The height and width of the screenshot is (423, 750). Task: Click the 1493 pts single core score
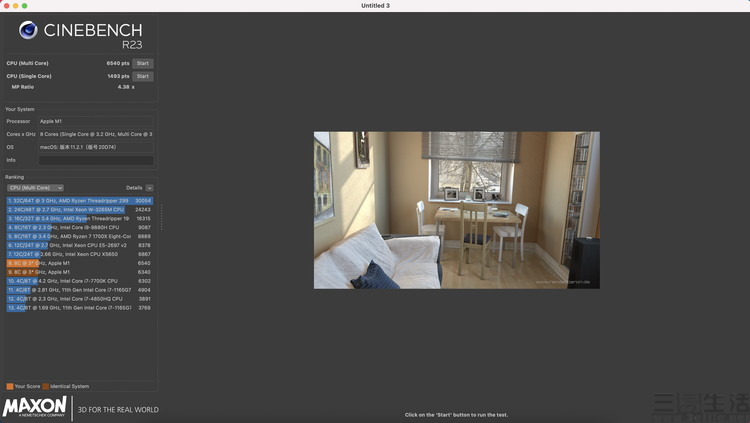click(x=118, y=76)
